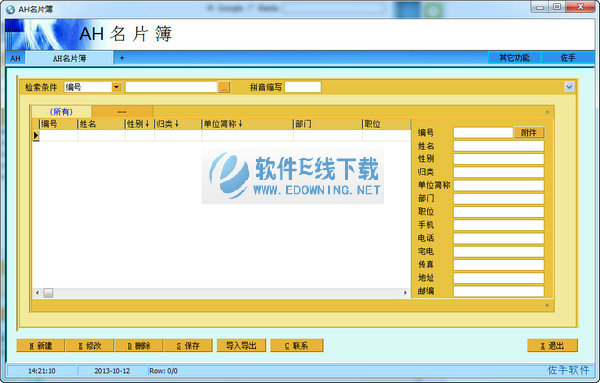The width and height of the screenshot is (600, 383).
Task: Click the C 联系 button
Action: pyautogui.click(x=297, y=346)
